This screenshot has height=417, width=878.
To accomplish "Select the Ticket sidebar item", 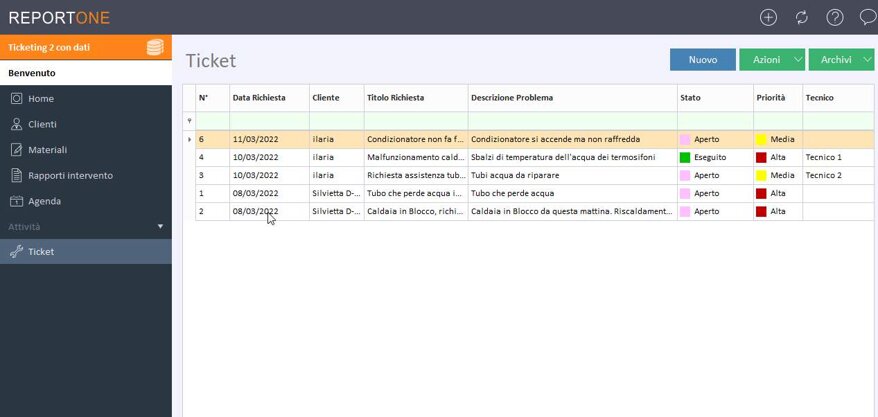I will click(x=41, y=252).
